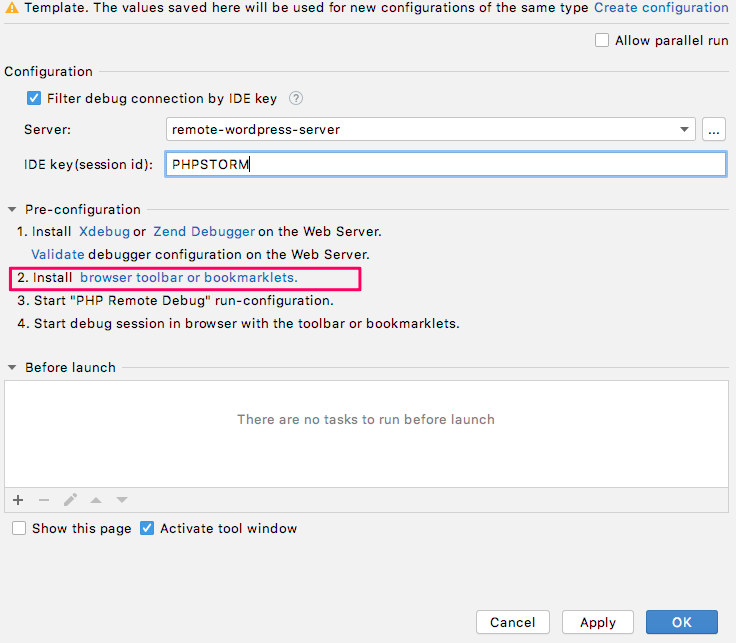Viewport: 736px width, 643px height.
Task: Enable the Show this page checkbox
Action: coord(19,528)
